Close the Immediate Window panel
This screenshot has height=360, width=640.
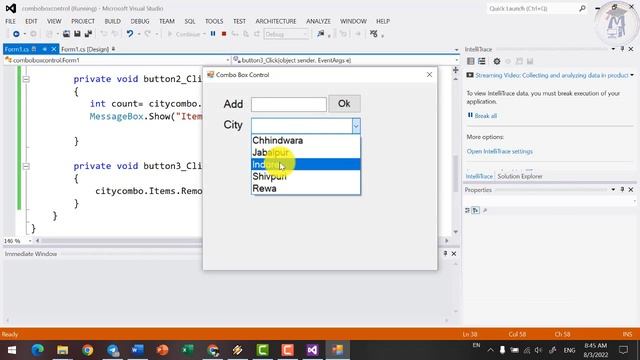tap(453, 253)
